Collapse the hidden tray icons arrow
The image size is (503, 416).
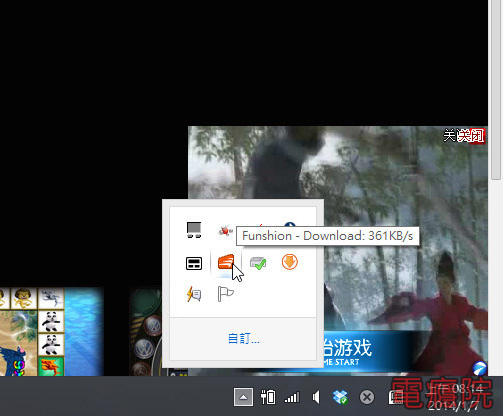point(243,397)
